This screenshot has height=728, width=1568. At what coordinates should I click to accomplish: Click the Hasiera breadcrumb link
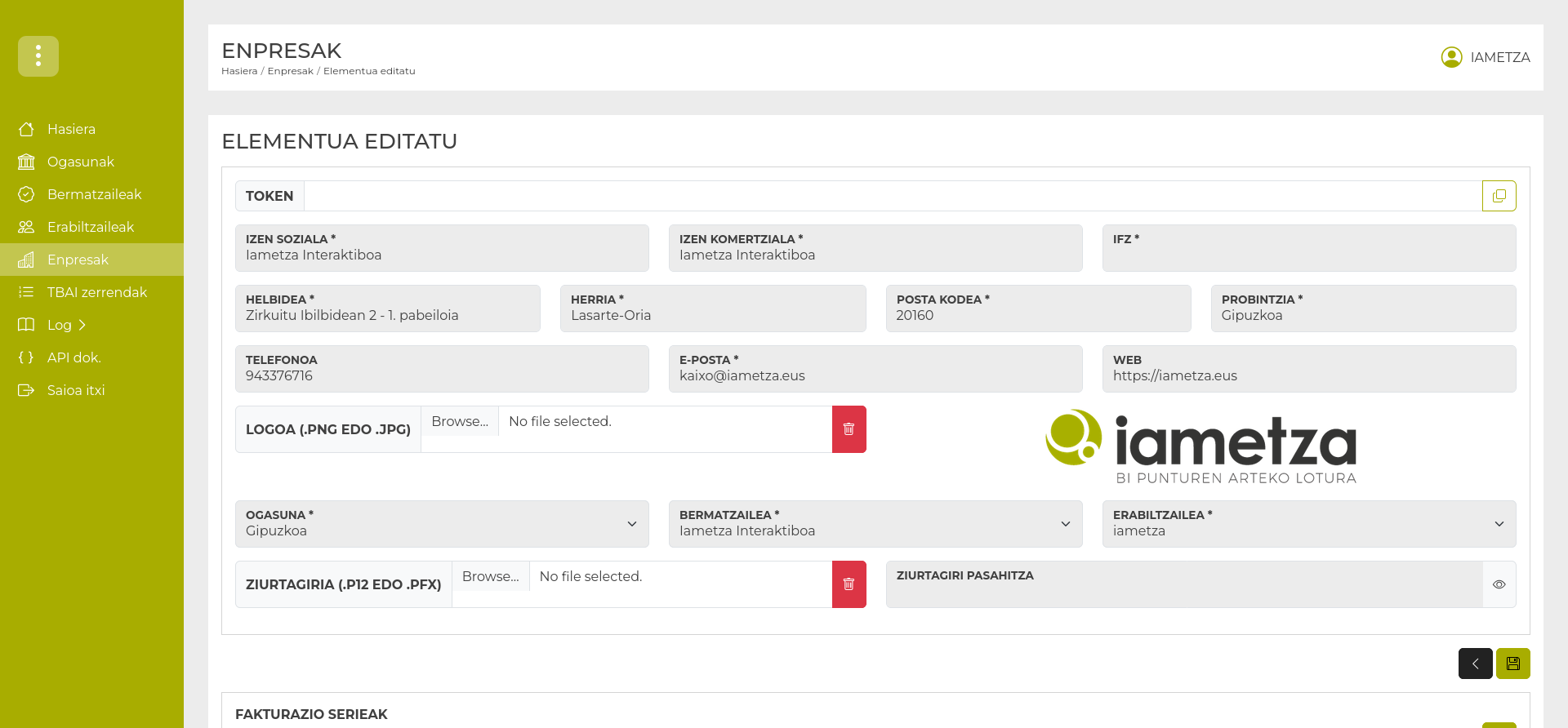click(x=239, y=71)
